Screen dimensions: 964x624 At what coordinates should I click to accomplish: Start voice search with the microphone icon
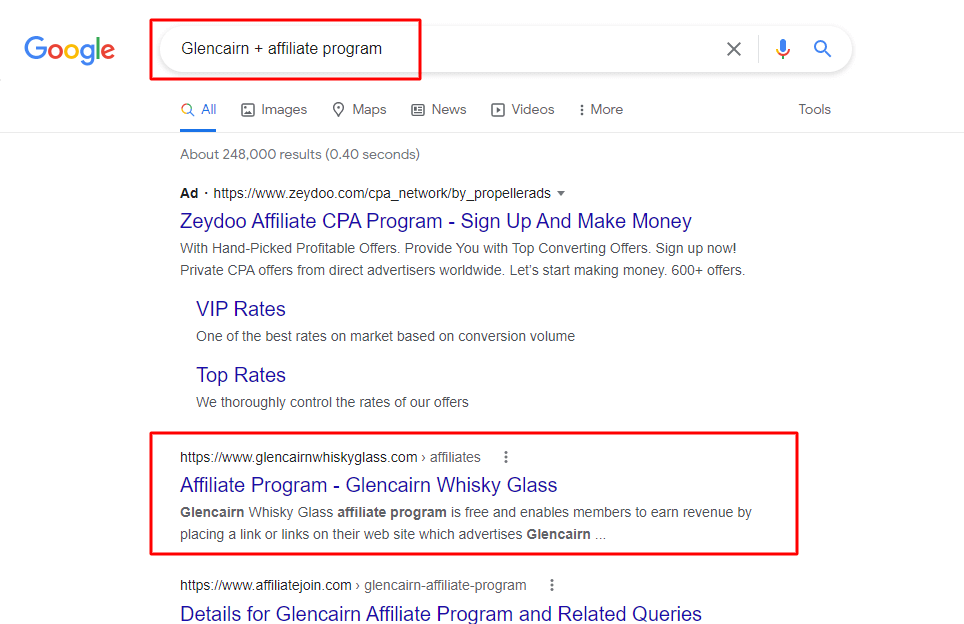[x=782, y=49]
